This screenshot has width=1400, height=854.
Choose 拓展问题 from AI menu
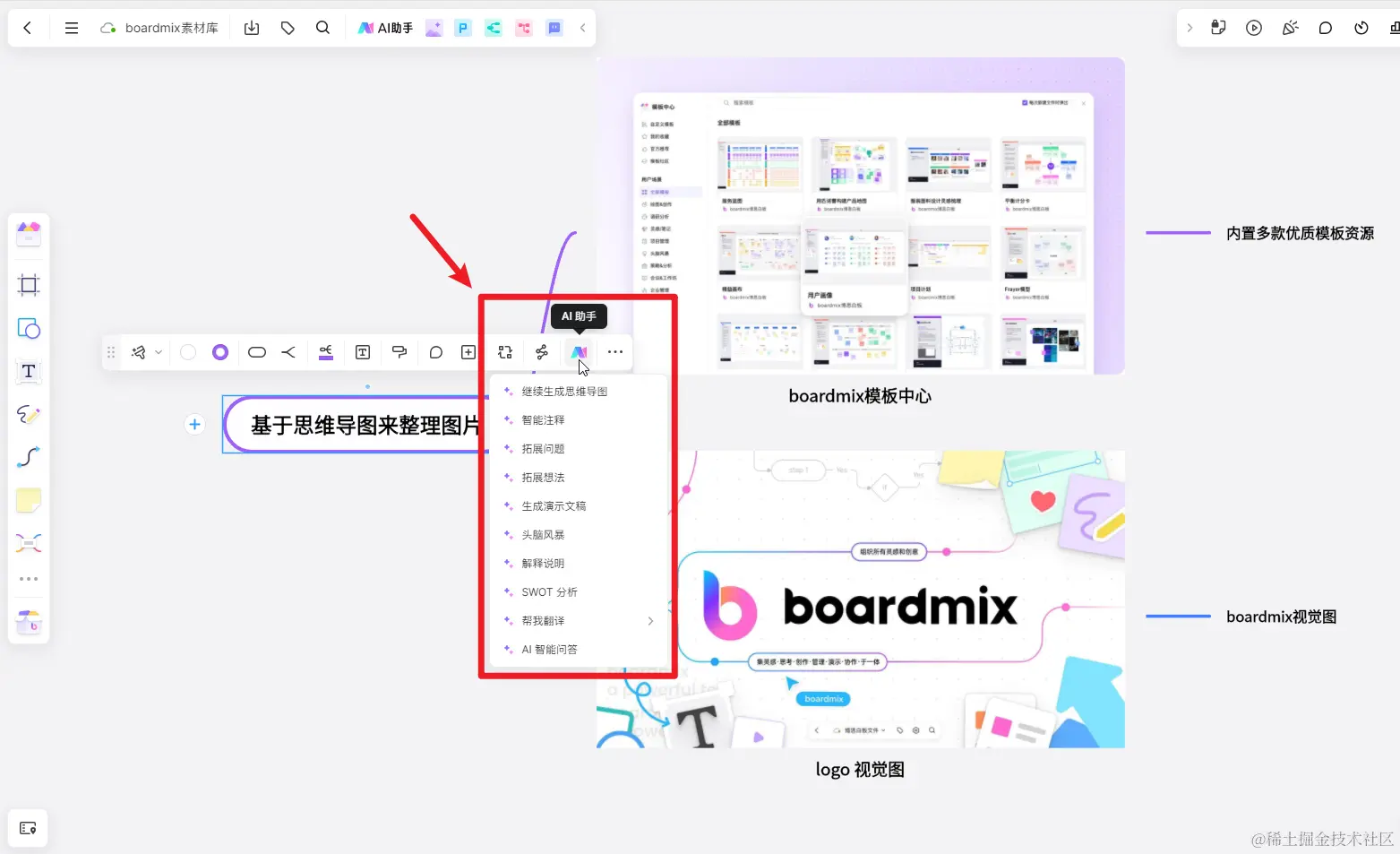click(x=578, y=449)
